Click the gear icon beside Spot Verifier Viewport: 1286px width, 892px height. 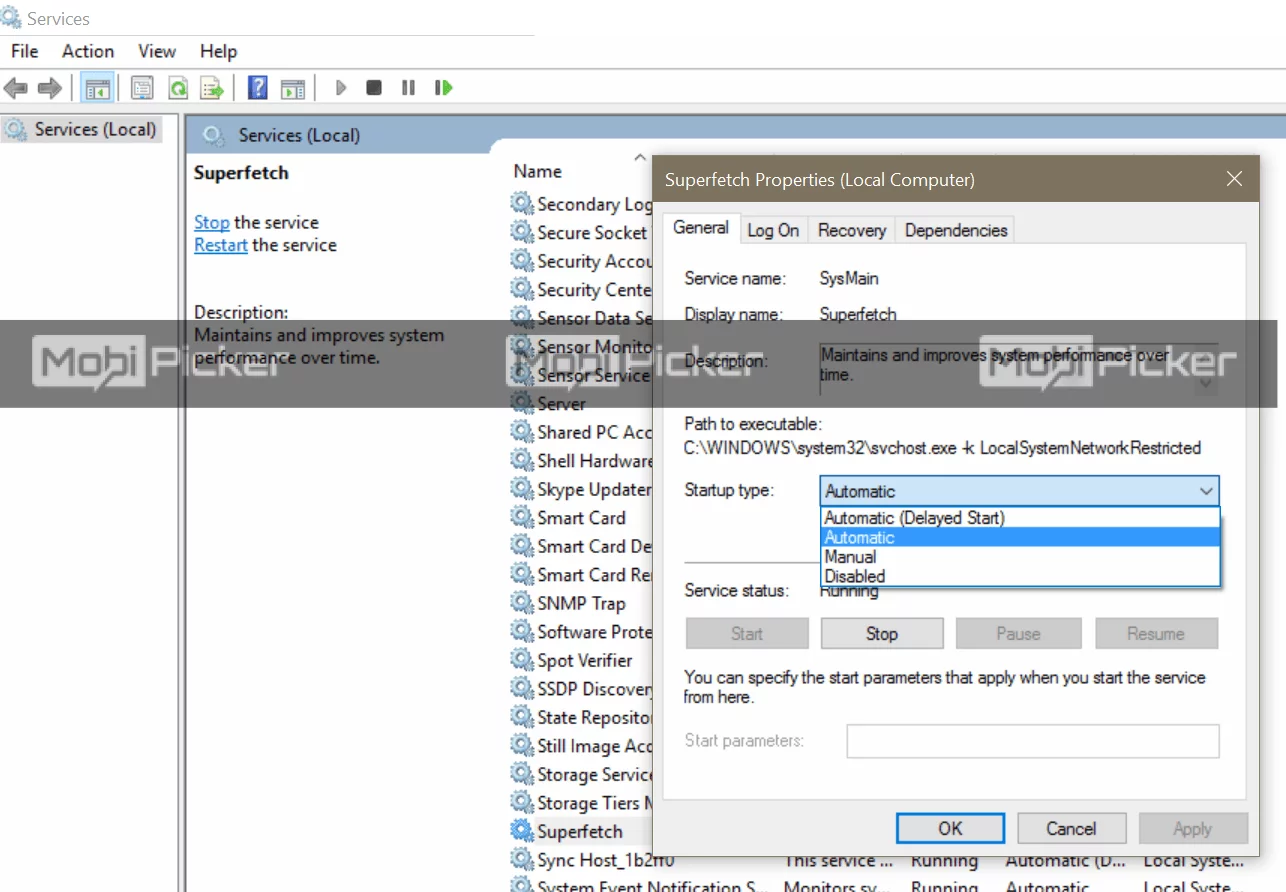click(522, 660)
